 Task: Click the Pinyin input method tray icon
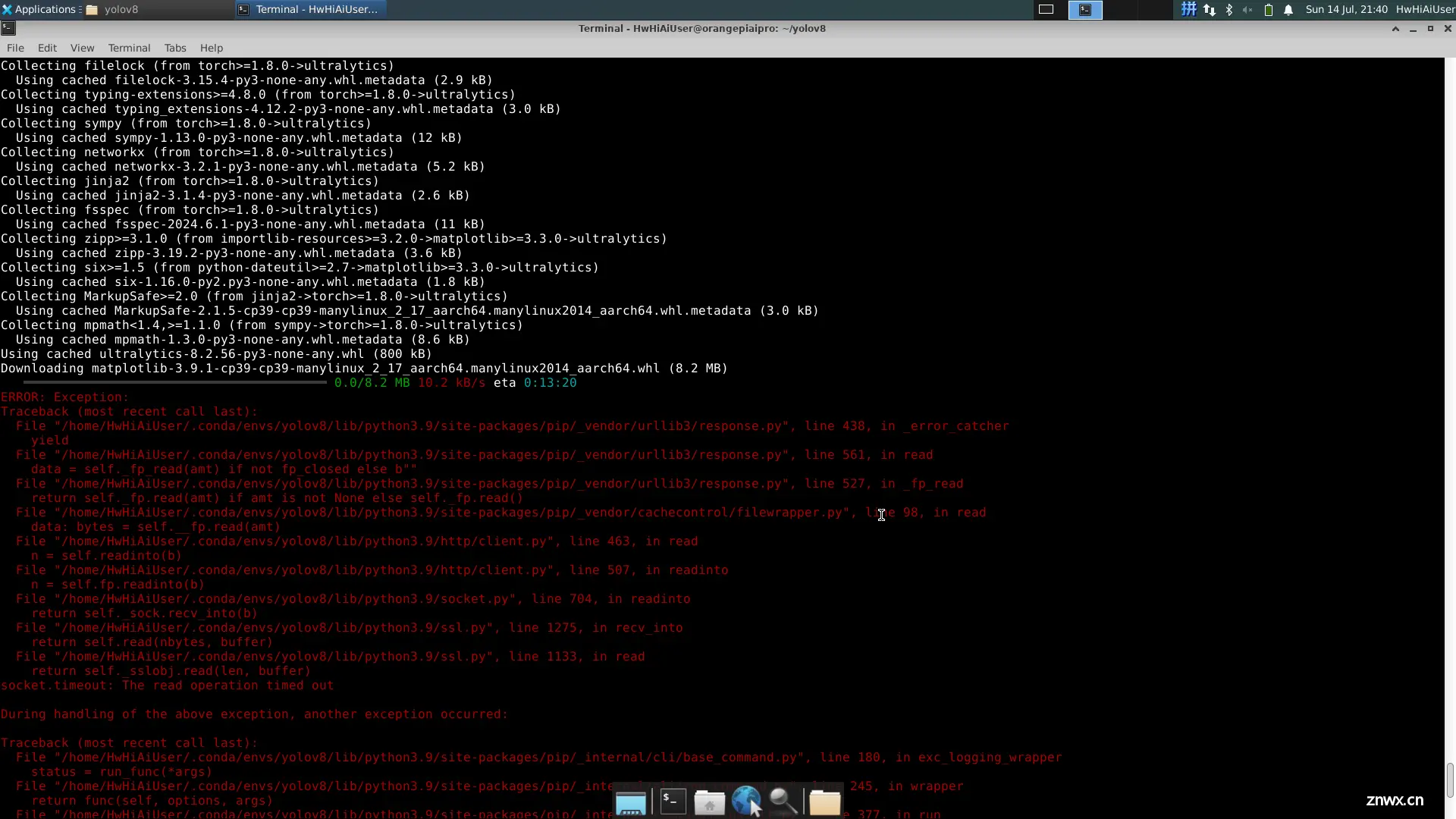click(x=1188, y=9)
